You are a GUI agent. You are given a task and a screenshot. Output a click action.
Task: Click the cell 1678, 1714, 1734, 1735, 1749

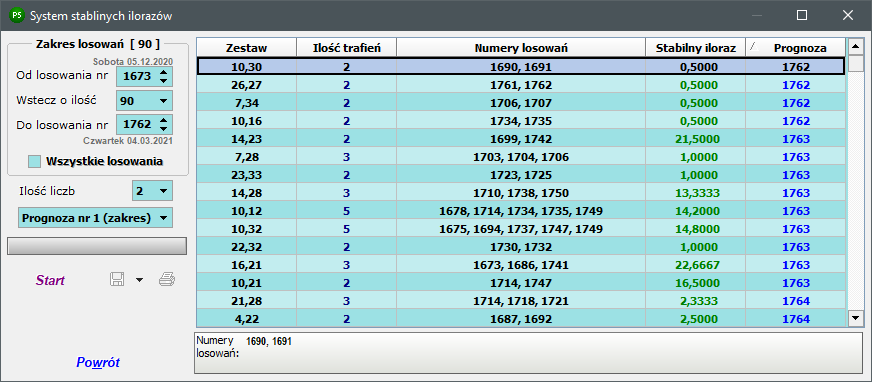click(521, 211)
